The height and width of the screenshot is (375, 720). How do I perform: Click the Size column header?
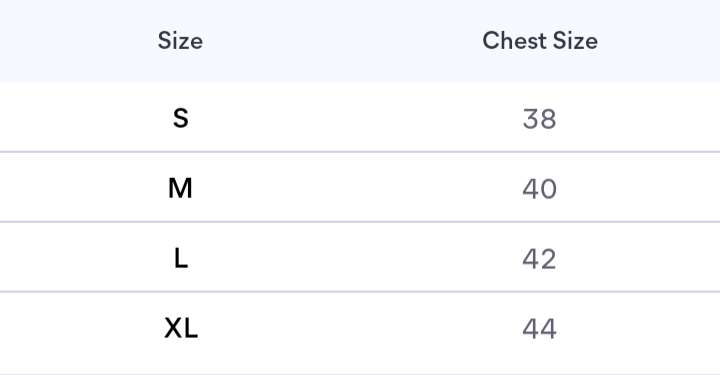[x=180, y=41]
